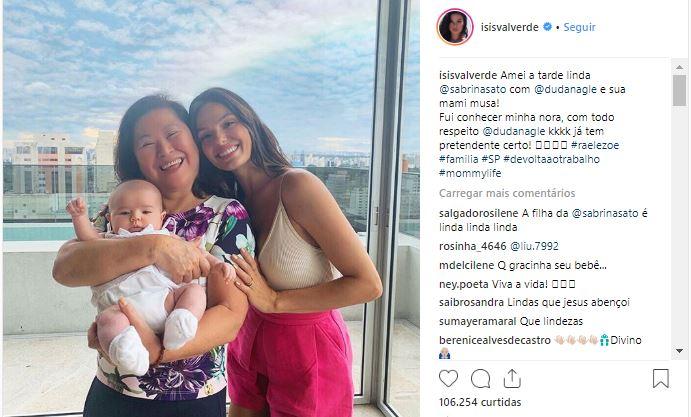Screen dimensions: 691x417
Task: Open the #mommylife hashtag
Action: [x=470, y=173]
